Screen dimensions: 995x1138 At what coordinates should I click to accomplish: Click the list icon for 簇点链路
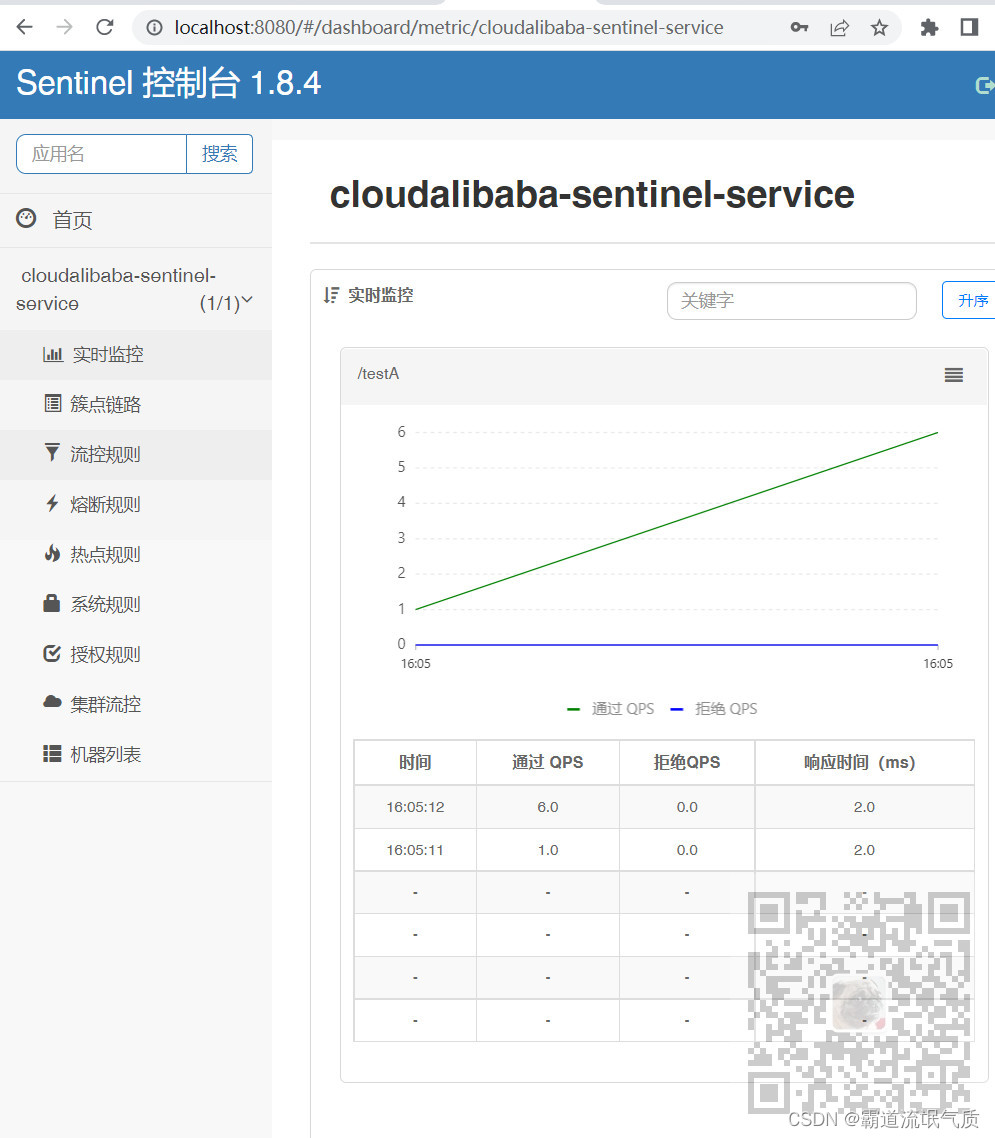point(53,404)
